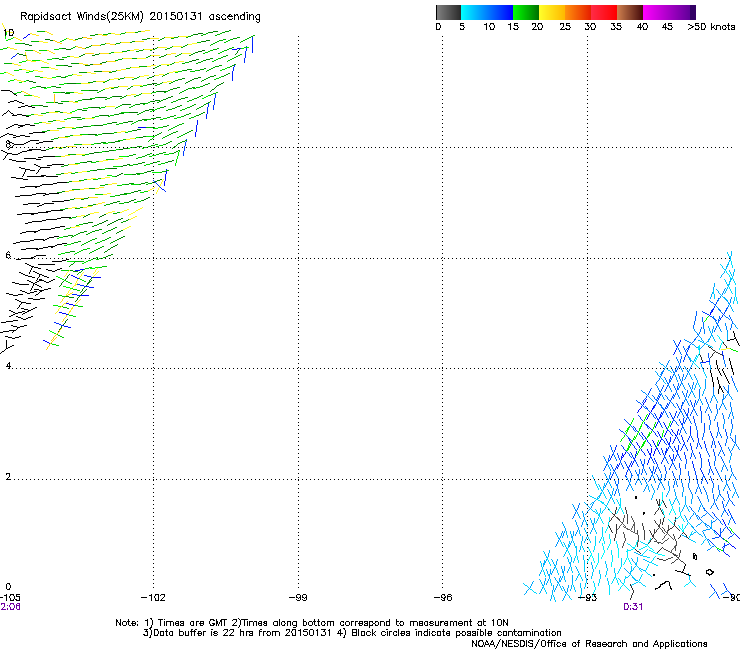This screenshot has width=740, height=650.
Task: Click the longitude label '-105'
Action: pos(10,598)
